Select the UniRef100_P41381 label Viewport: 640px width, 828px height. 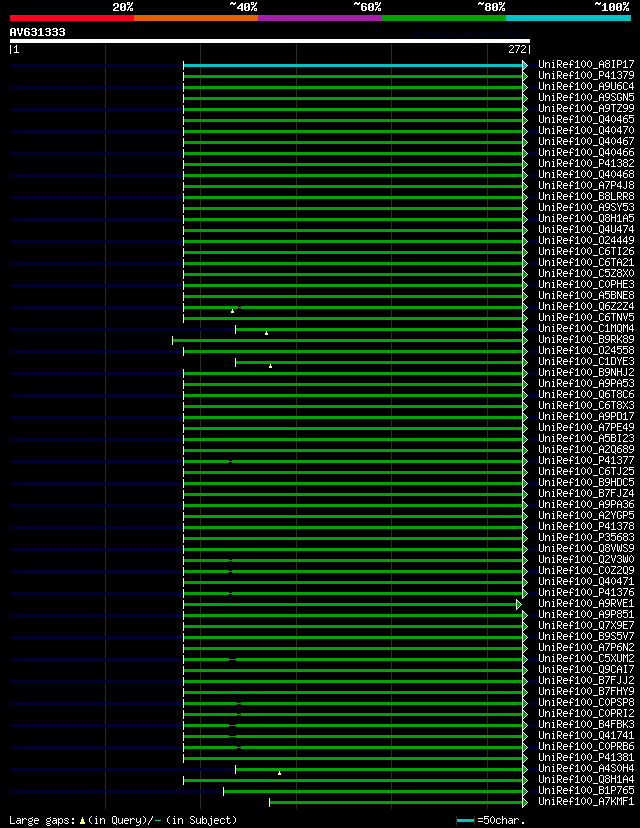pos(586,758)
